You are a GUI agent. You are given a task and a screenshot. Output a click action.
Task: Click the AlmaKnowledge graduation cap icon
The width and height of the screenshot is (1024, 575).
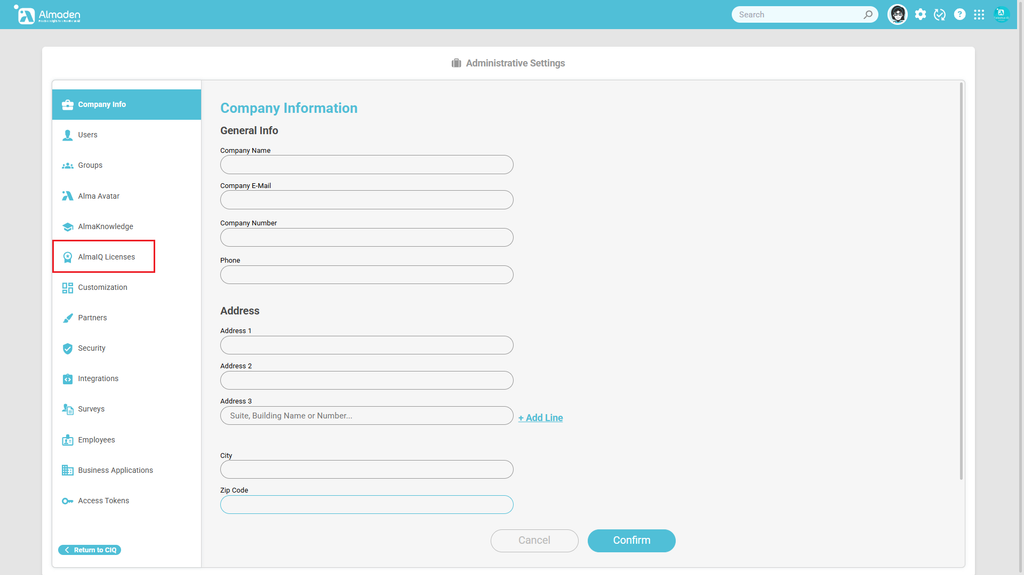[67, 227]
